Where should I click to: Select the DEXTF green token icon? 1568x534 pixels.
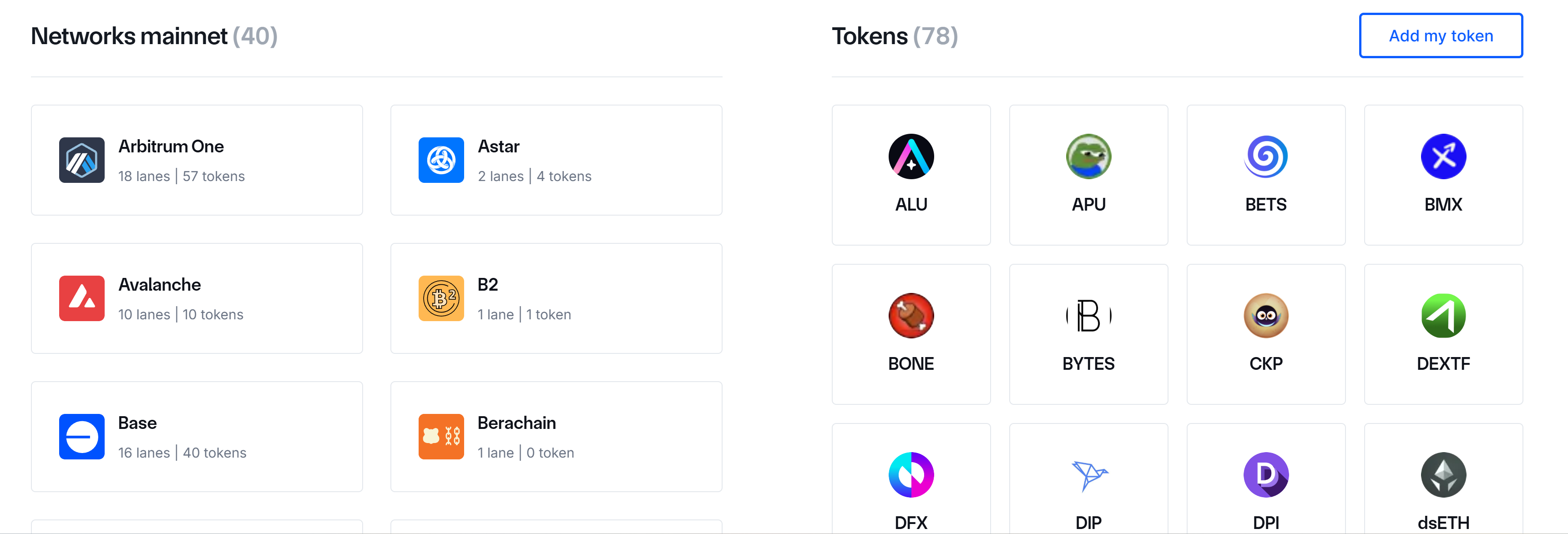(x=1443, y=316)
